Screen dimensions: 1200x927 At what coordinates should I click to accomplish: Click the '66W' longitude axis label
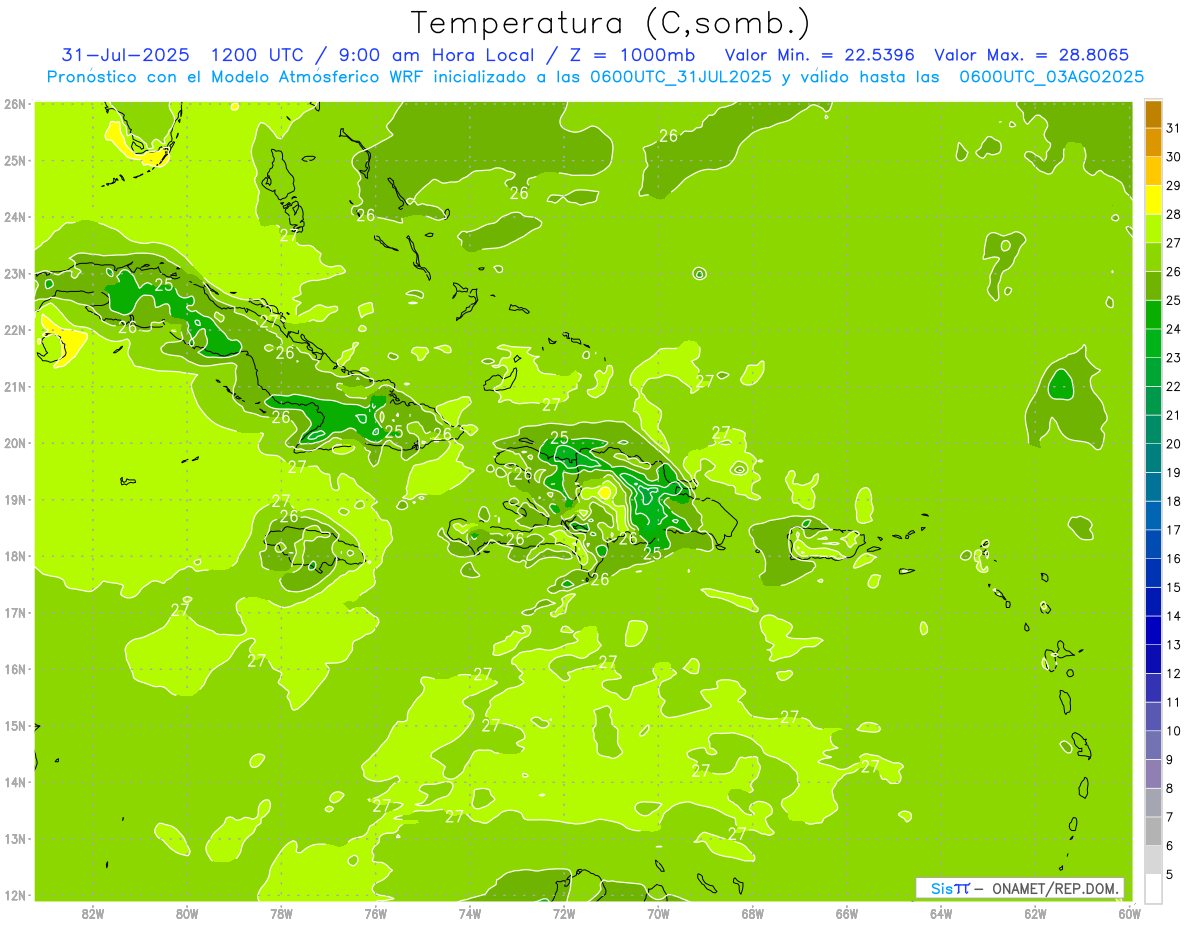pyautogui.click(x=847, y=913)
